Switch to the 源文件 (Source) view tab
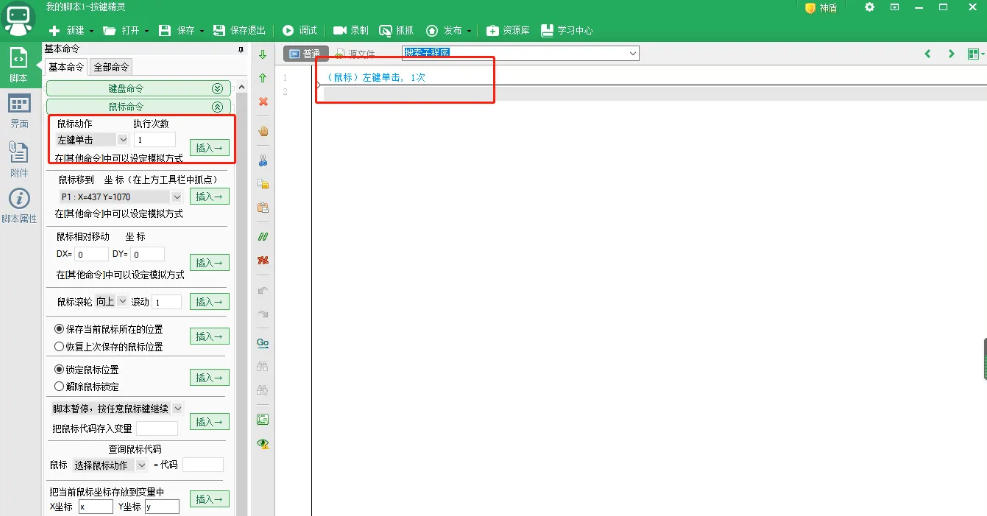The width and height of the screenshot is (987, 516). point(355,54)
